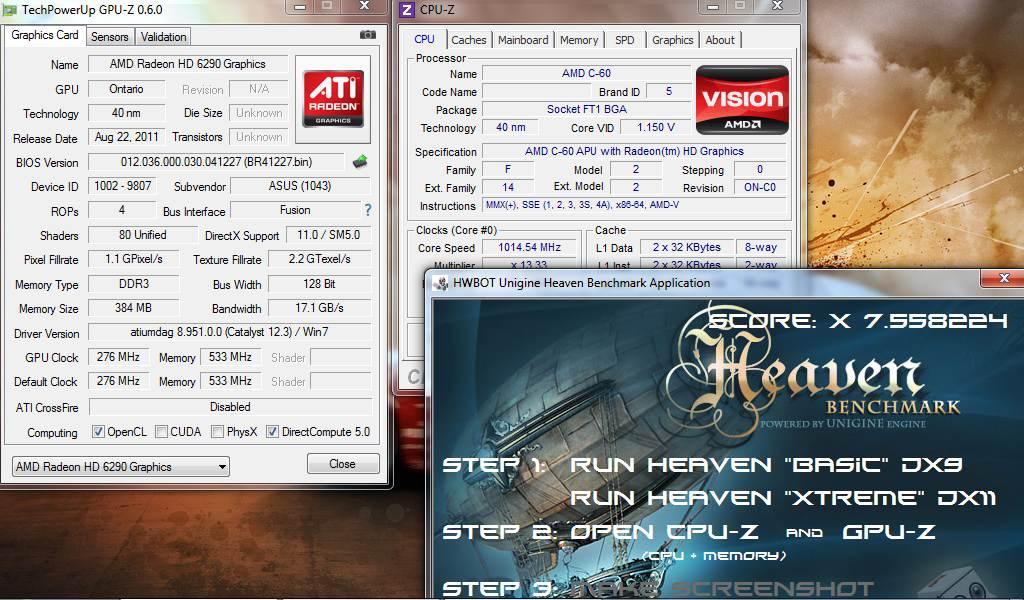This screenshot has height=600, width=1024.
Task: Open the Caches tab in CPU-Z
Action: coord(469,40)
